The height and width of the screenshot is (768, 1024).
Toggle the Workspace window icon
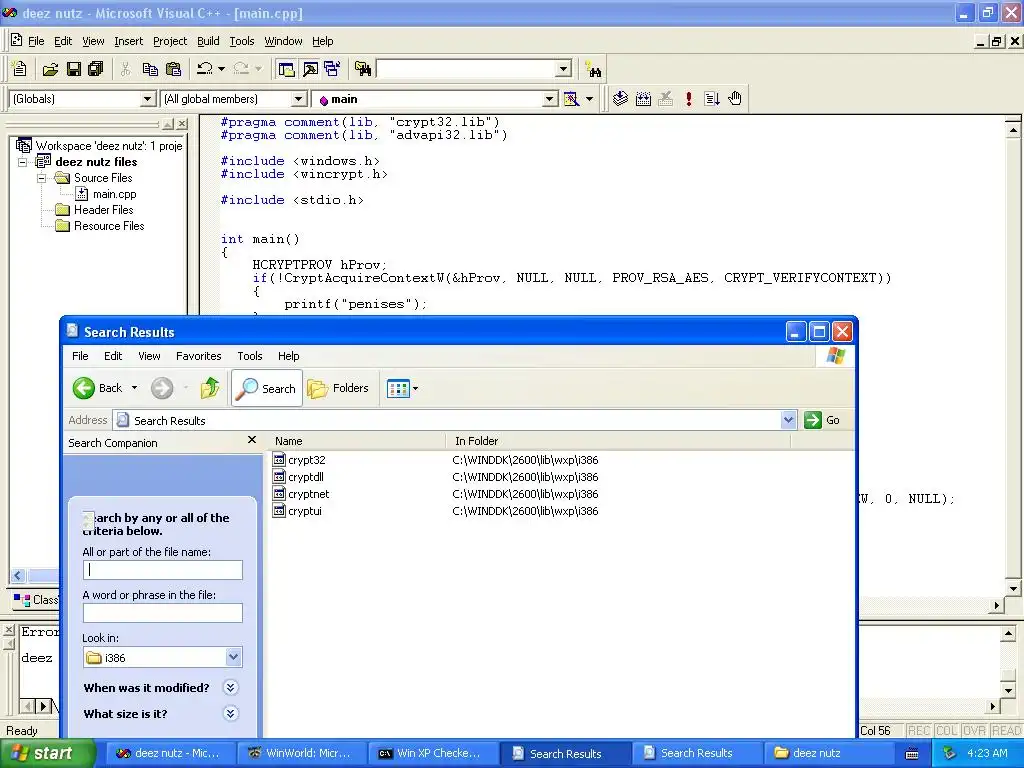(x=286, y=69)
